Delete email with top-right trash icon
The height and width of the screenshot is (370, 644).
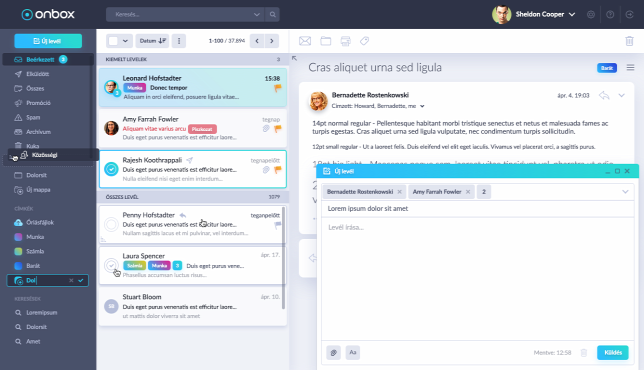(x=629, y=41)
